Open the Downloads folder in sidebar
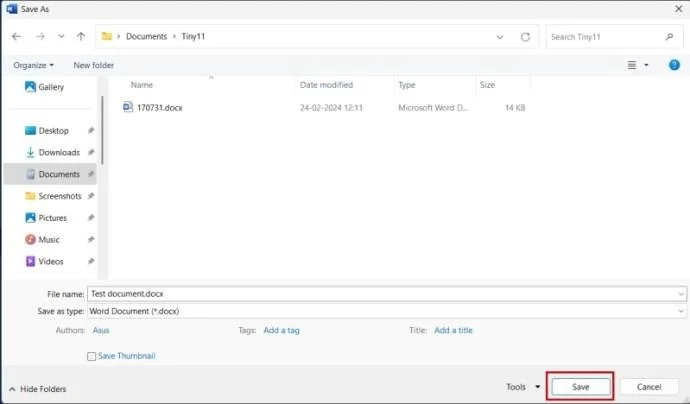690x404 pixels. [x=58, y=152]
